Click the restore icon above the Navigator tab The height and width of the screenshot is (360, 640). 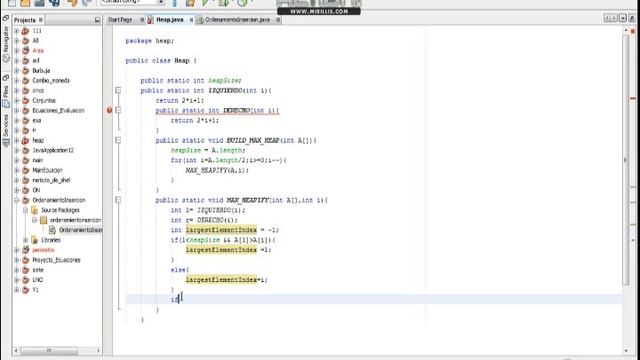coord(6,18)
